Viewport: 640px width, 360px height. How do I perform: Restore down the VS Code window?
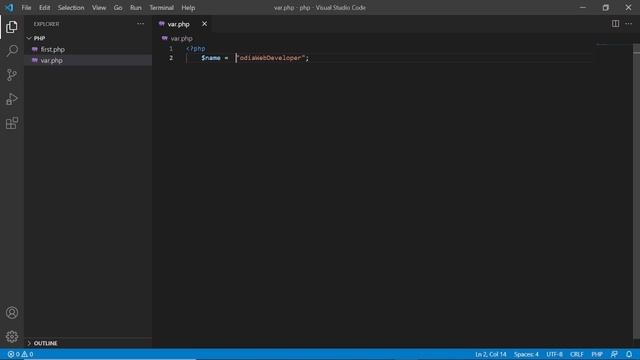click(x=606, y=7)
